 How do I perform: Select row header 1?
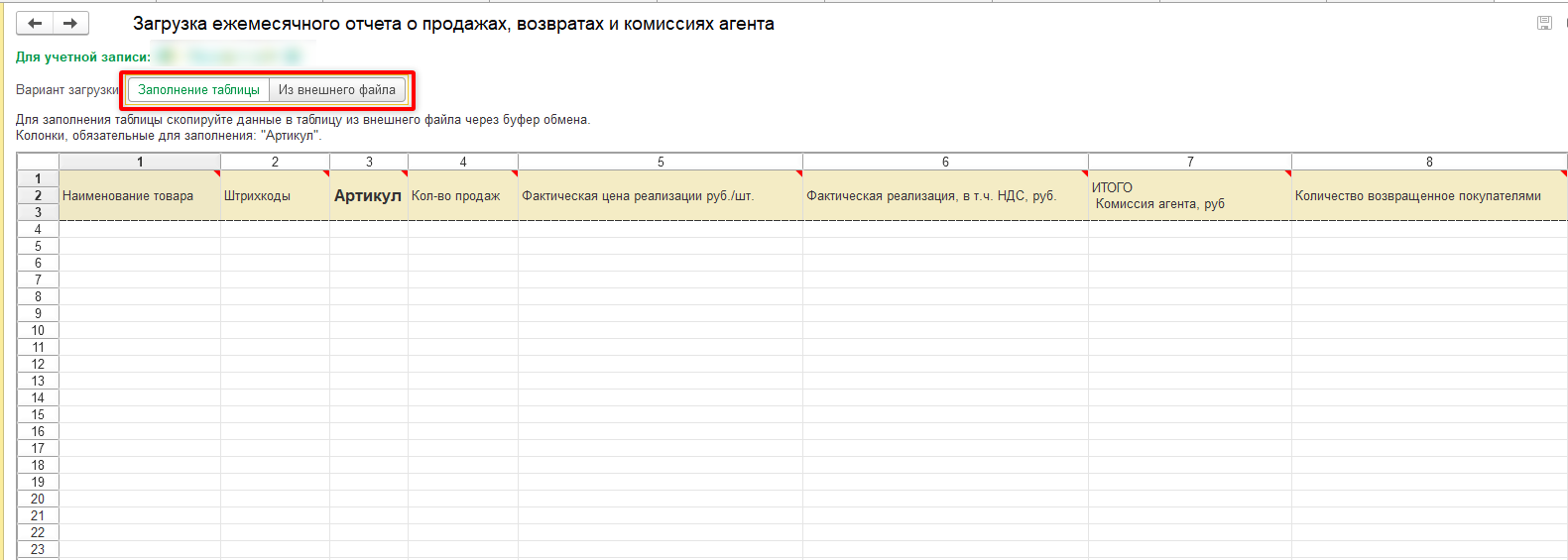pos(38,179)
